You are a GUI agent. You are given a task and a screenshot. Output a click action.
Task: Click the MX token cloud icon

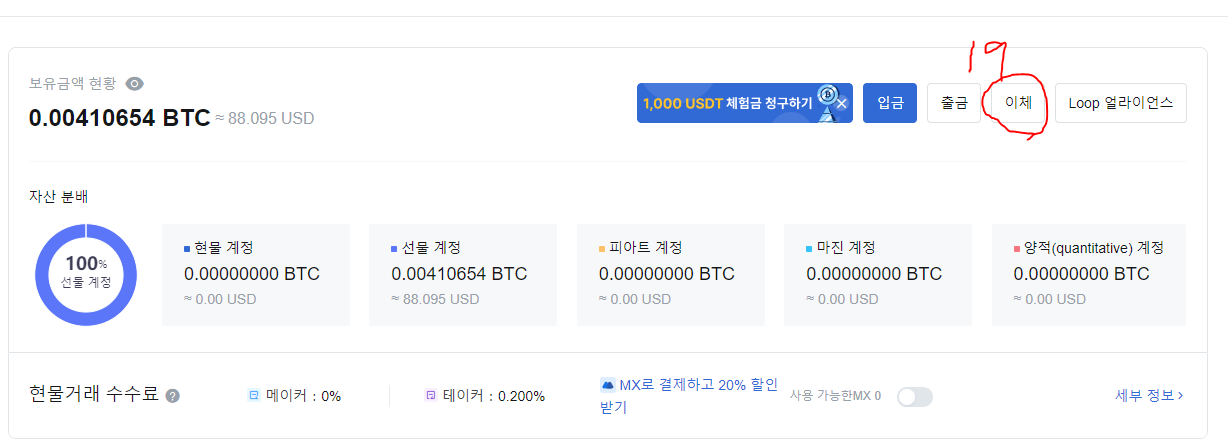pos(607,384)
